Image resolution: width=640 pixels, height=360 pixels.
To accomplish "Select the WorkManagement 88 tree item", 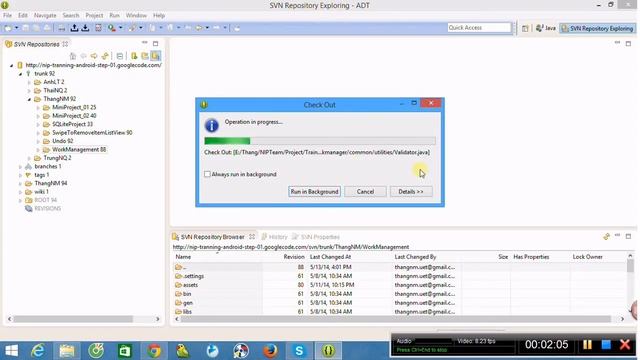I will [79, 150].
